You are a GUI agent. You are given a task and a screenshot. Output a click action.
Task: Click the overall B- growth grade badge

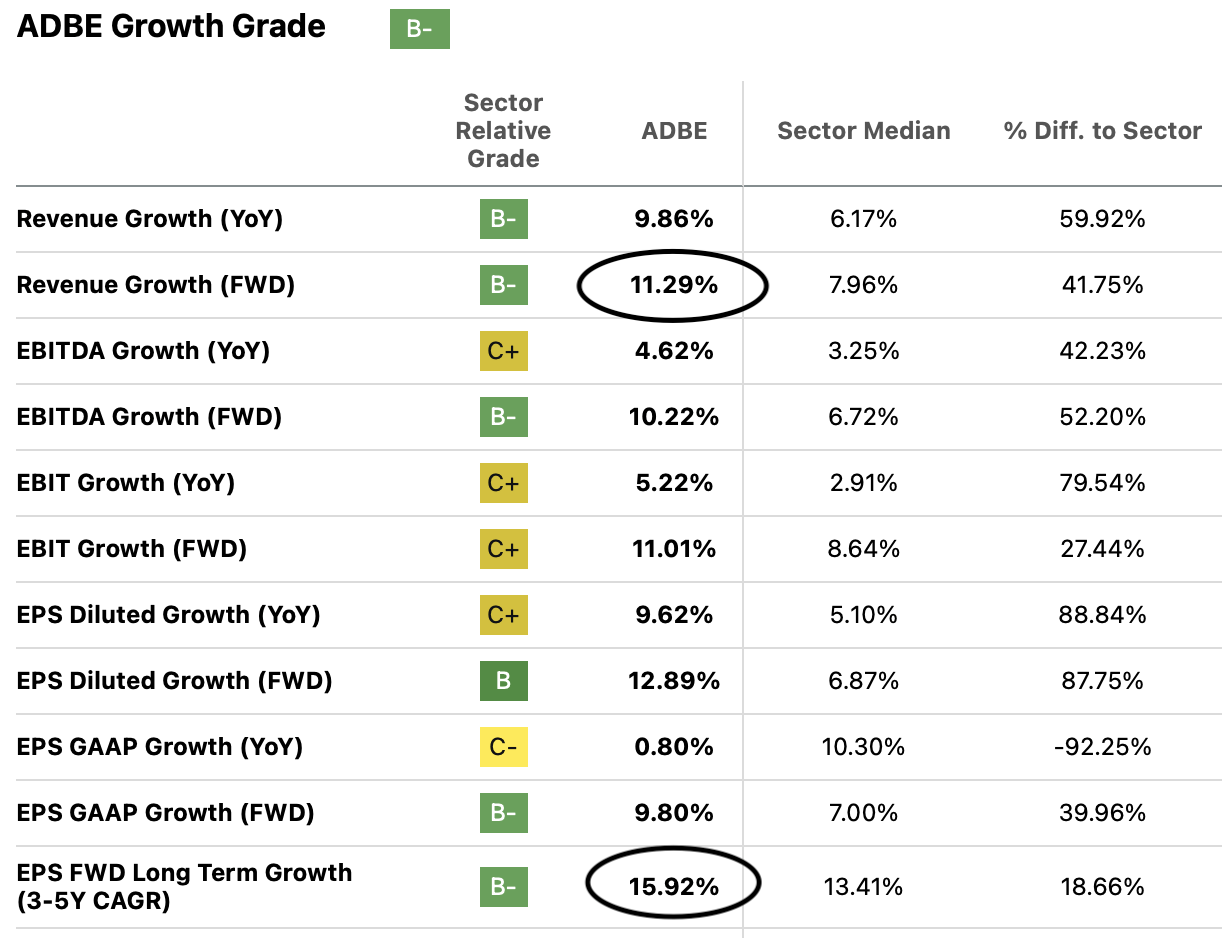[x=419, y=29]
